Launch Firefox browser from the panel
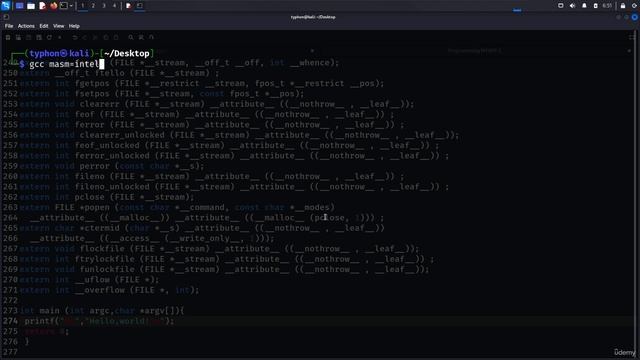Screen dimensions: 640x360 pyautogui.click(x=53, y=6)
